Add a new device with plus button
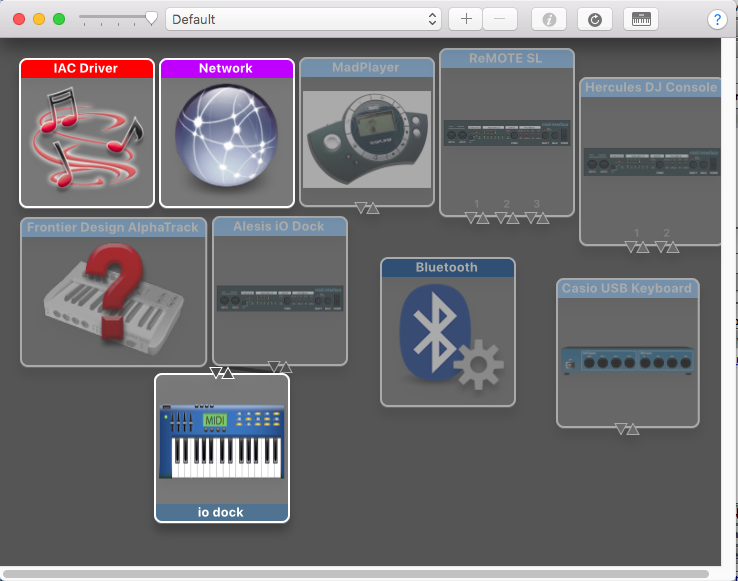This screenshot has width=738, height=581. click(466, 19)
